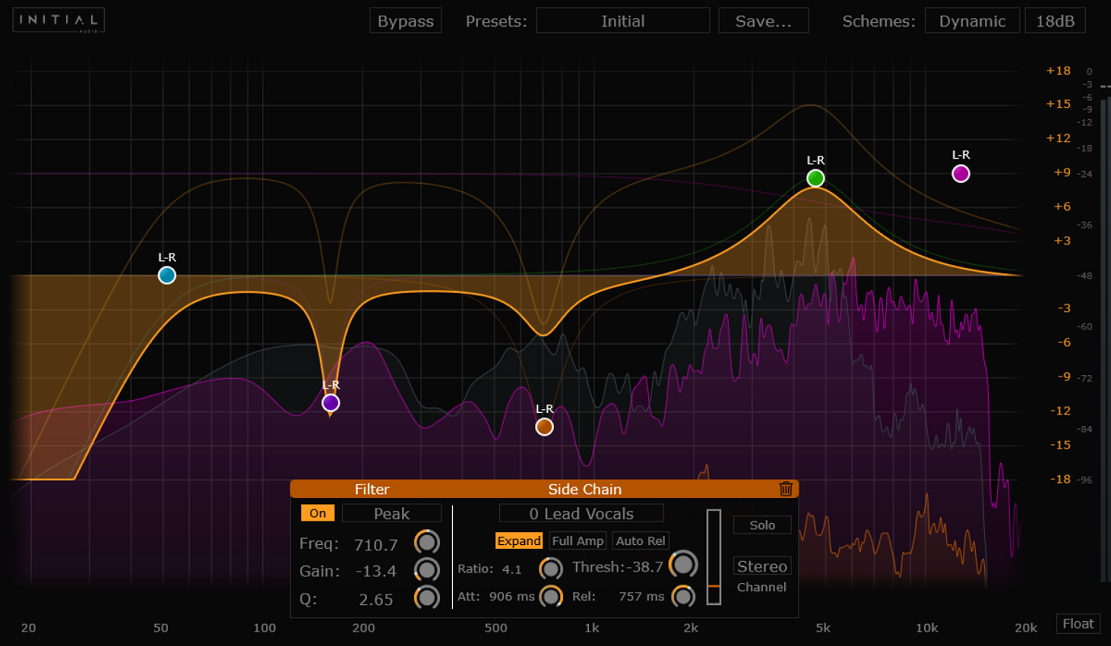Click the 20k frequency axis label
This screenshot has width=1111, height=646.
click(x=1025, y=628)
